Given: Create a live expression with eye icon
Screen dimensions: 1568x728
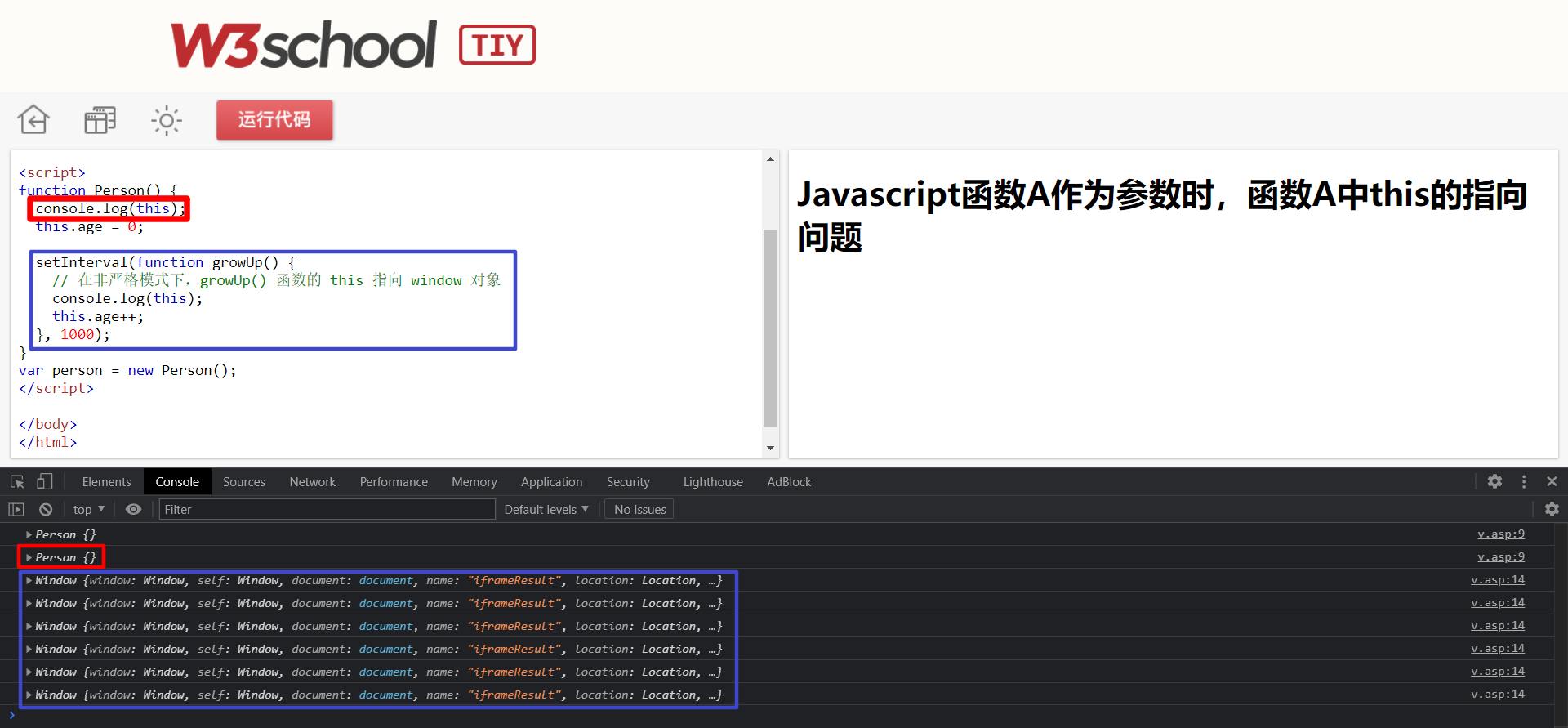Looking at the screenshot, I should point(133,510).
